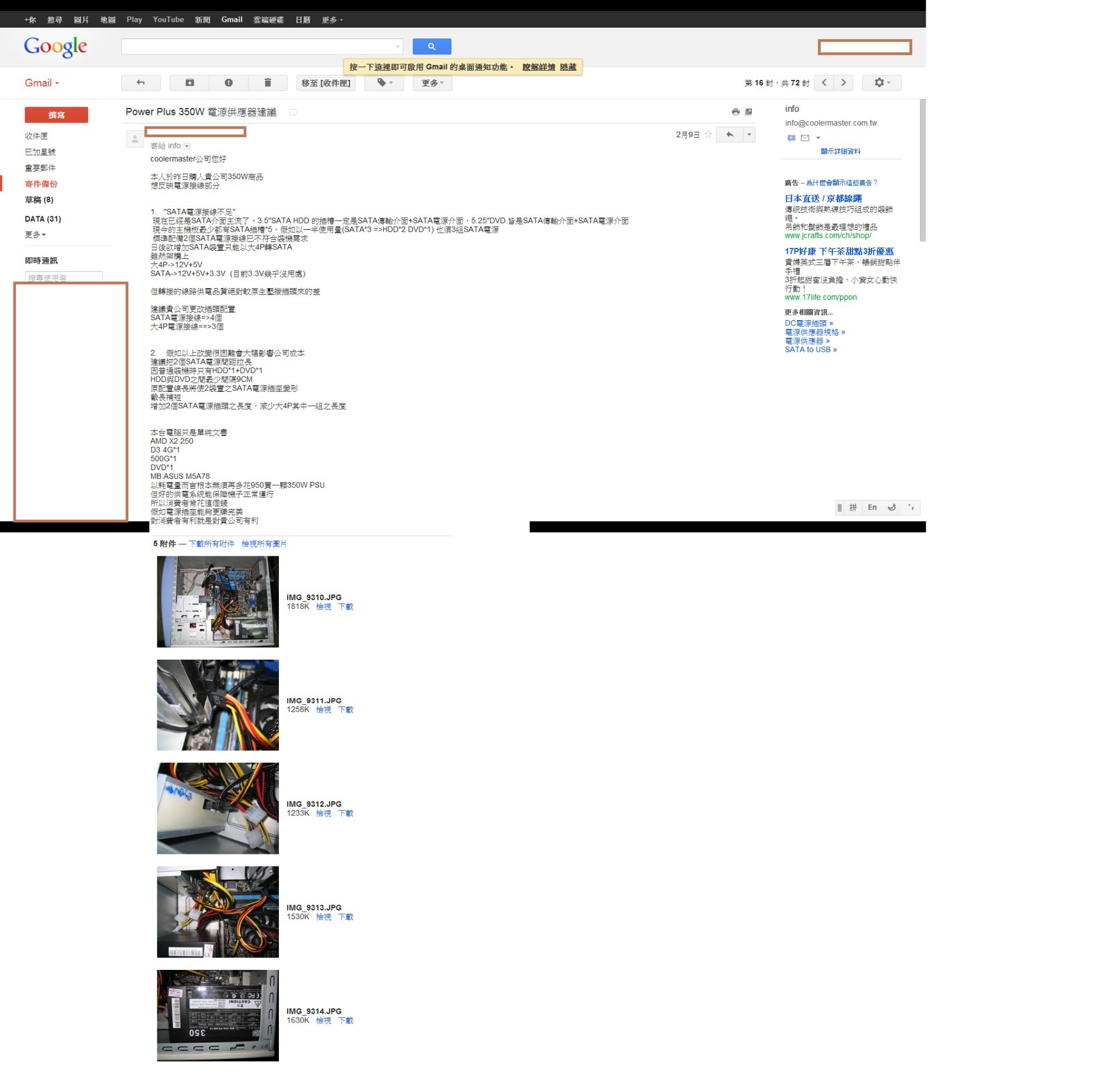
Task: Toggle the En input language button
Action: coord(872,507)
